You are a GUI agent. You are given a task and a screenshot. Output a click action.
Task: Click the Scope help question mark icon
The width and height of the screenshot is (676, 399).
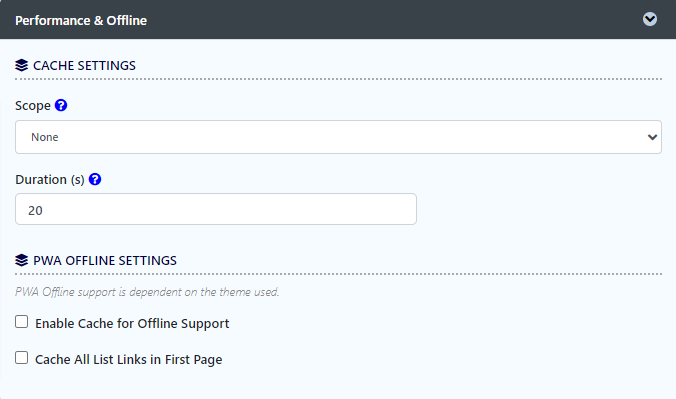tap(61, 105)
